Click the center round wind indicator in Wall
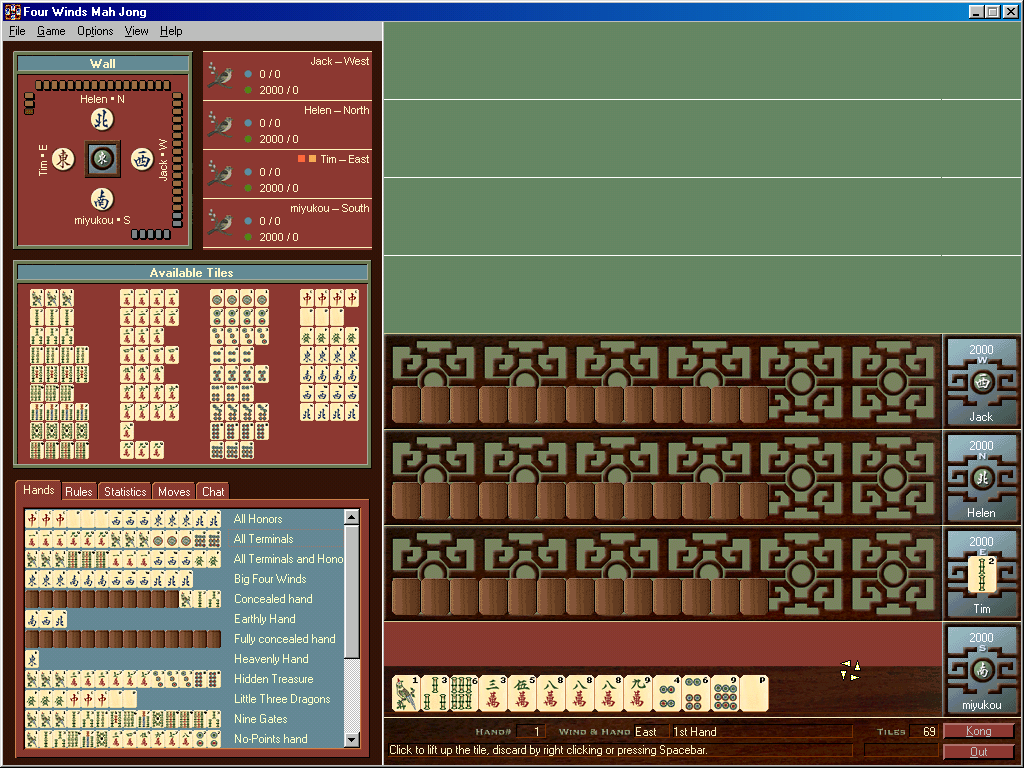 click(x=103, y=159)
